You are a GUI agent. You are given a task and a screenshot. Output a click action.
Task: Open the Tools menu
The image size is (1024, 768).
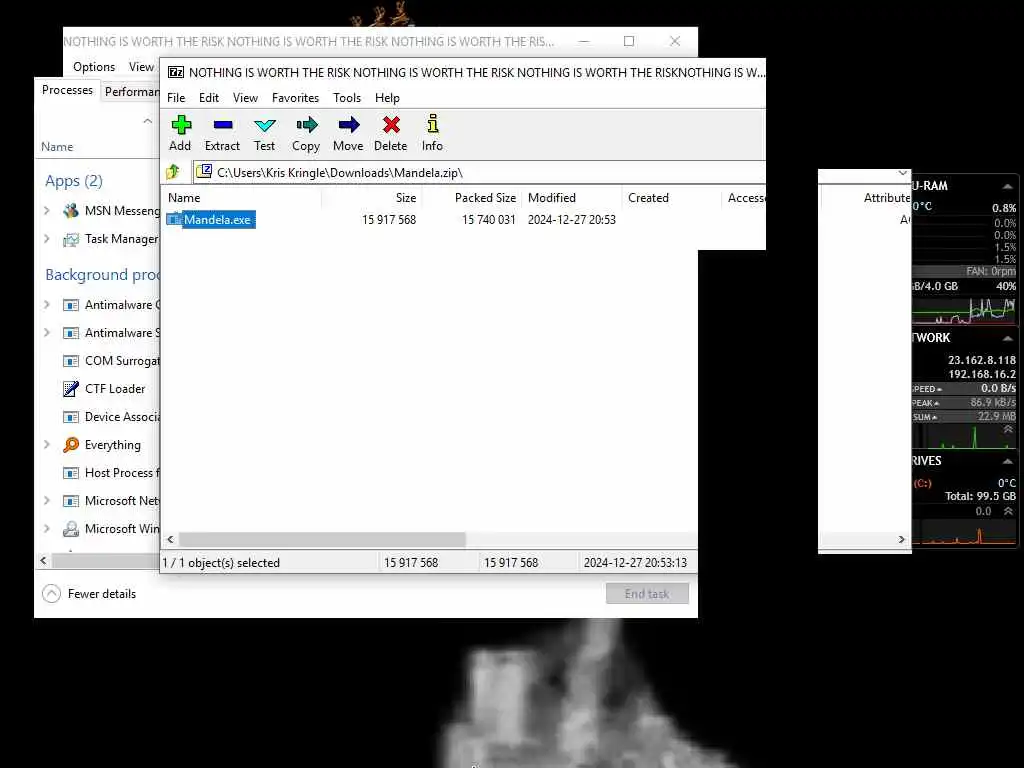tap(347, 97)
